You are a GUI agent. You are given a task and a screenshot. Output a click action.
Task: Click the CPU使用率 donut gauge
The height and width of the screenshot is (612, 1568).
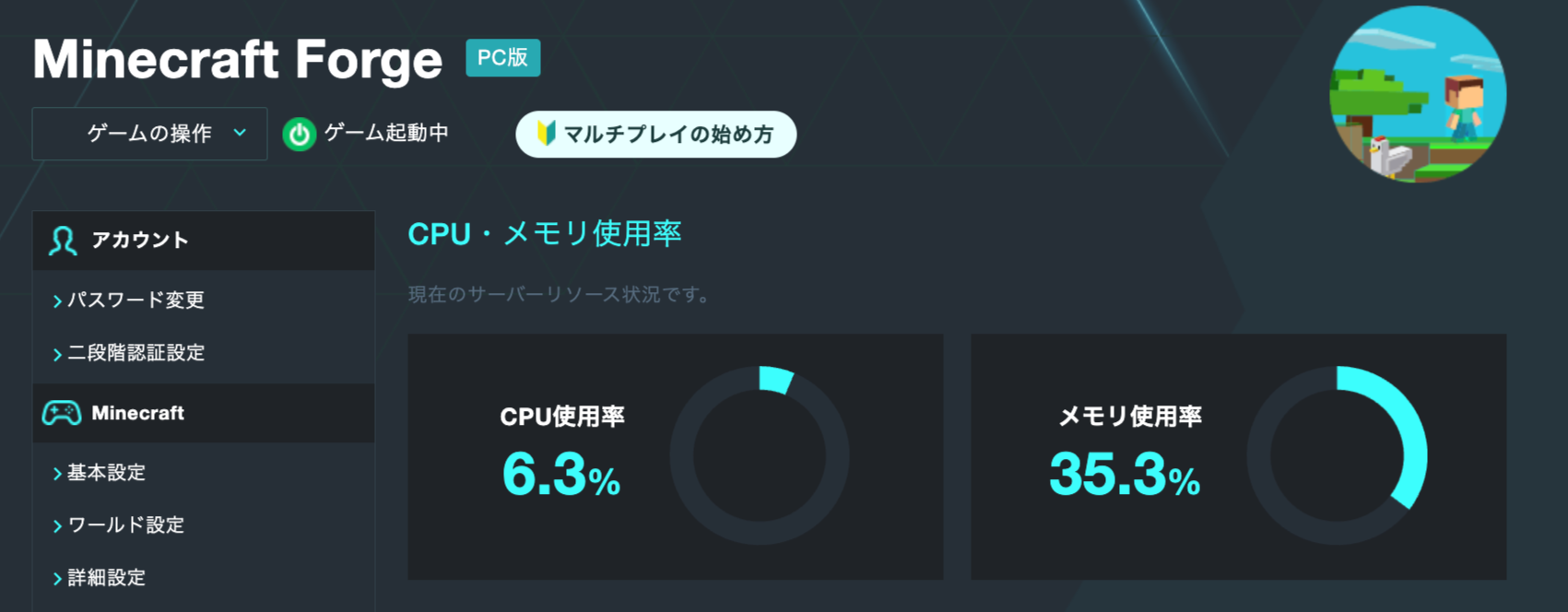[760, 455]
